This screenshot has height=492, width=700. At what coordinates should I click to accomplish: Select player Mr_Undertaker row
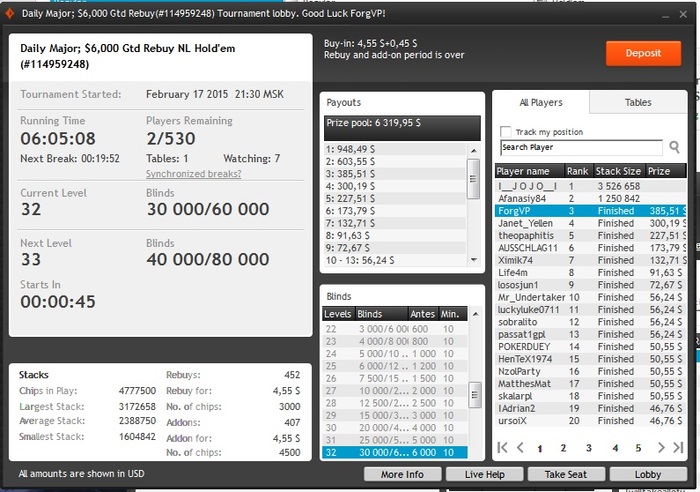tap(590, 297)
